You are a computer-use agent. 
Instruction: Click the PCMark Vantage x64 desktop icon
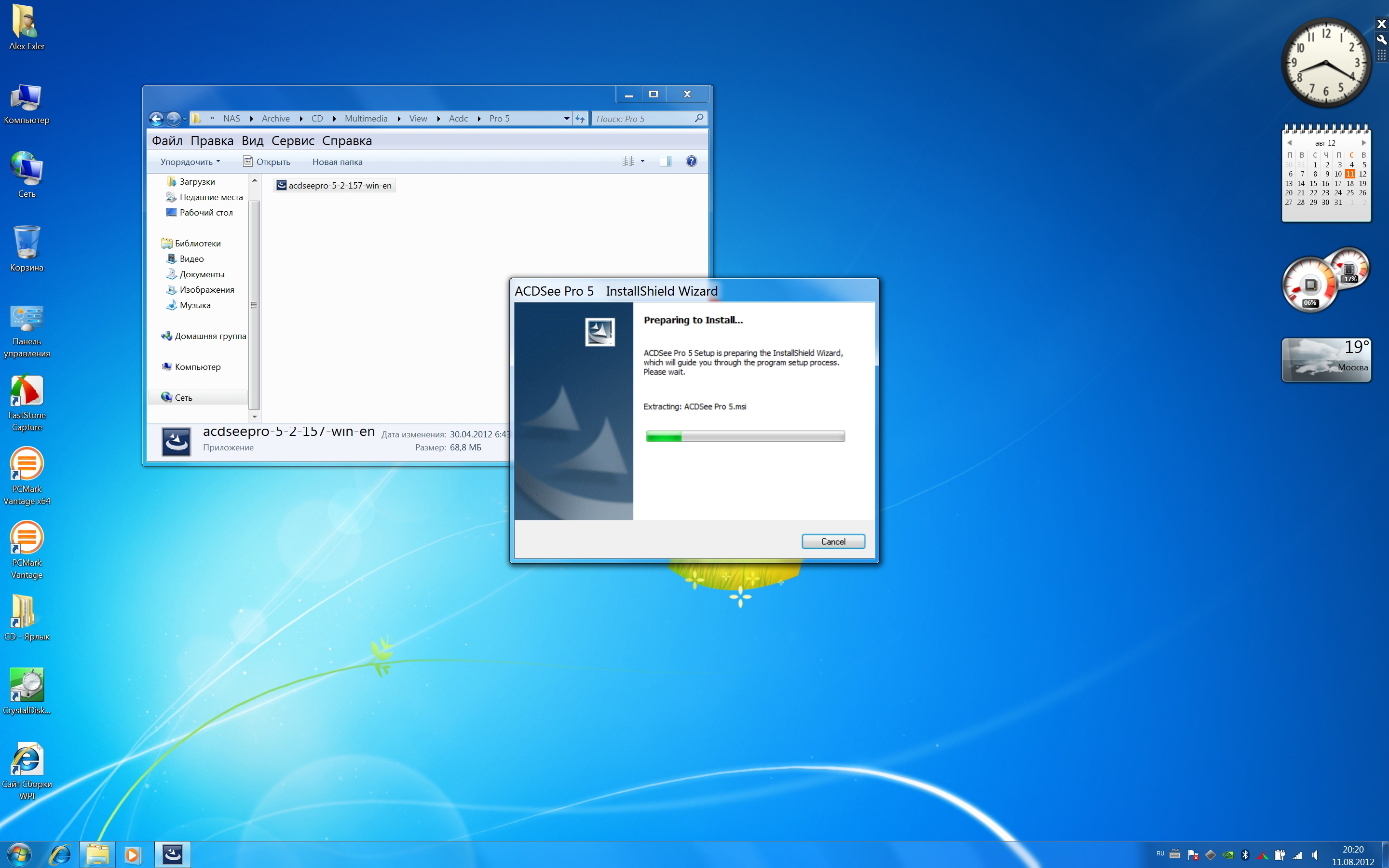pos(27,465)
